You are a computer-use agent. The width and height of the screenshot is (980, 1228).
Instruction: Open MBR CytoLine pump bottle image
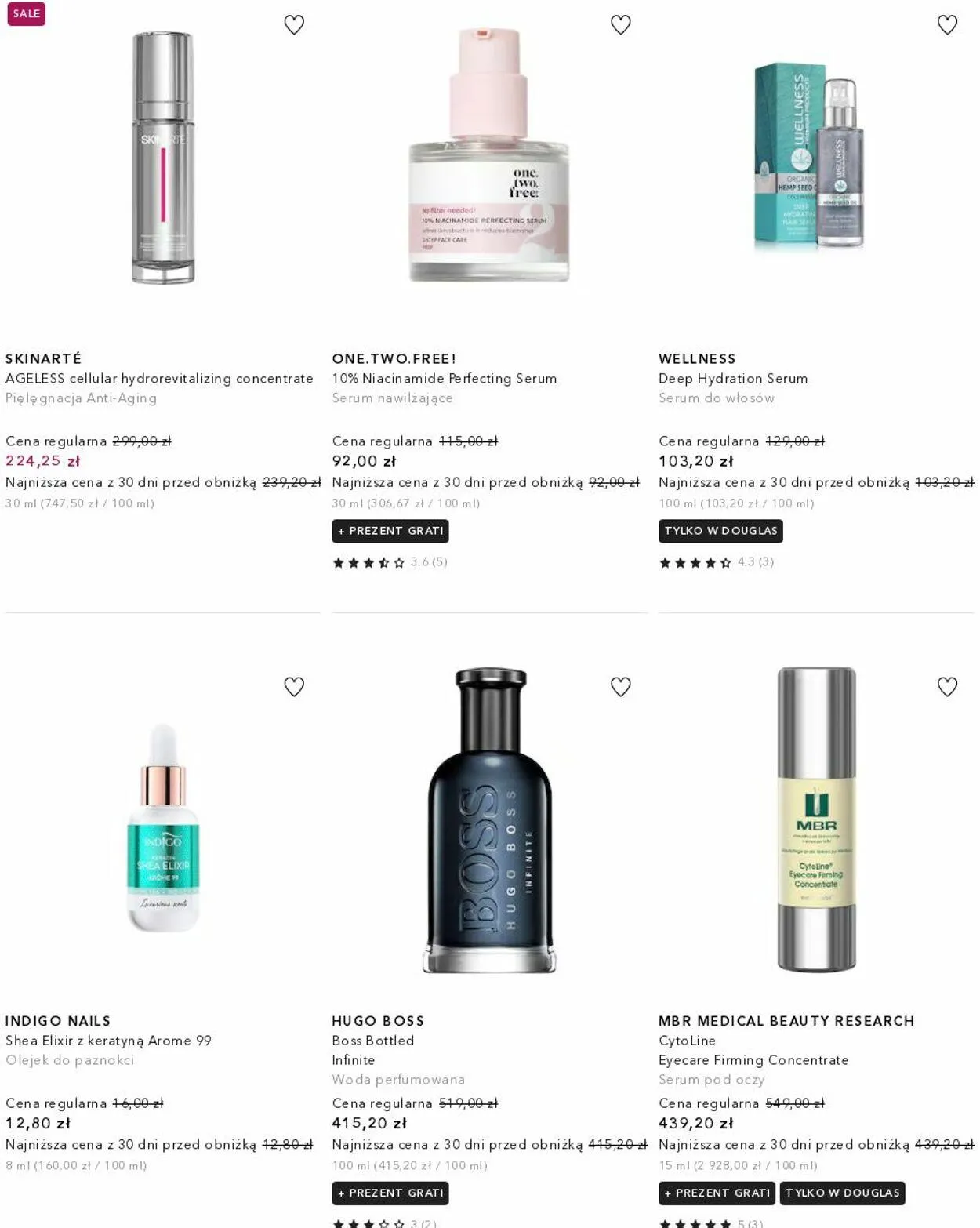(816, 819)
